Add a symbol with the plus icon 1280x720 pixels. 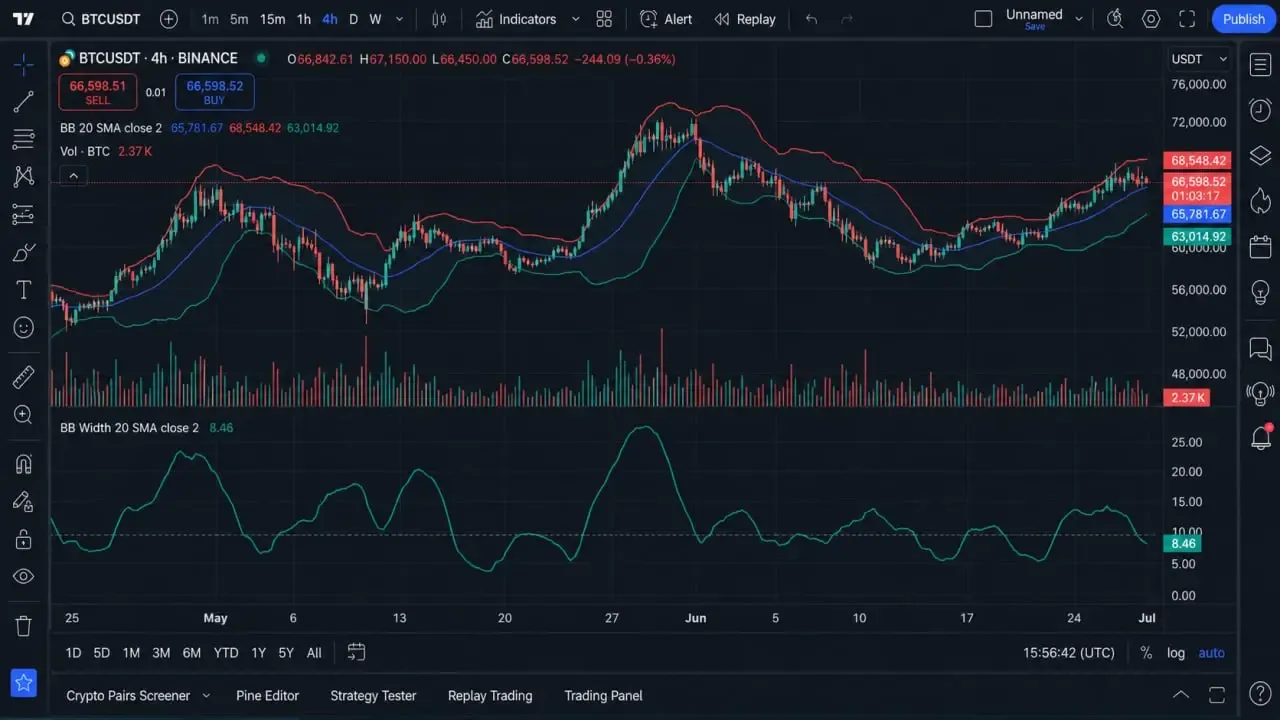(x=169, y=19)
